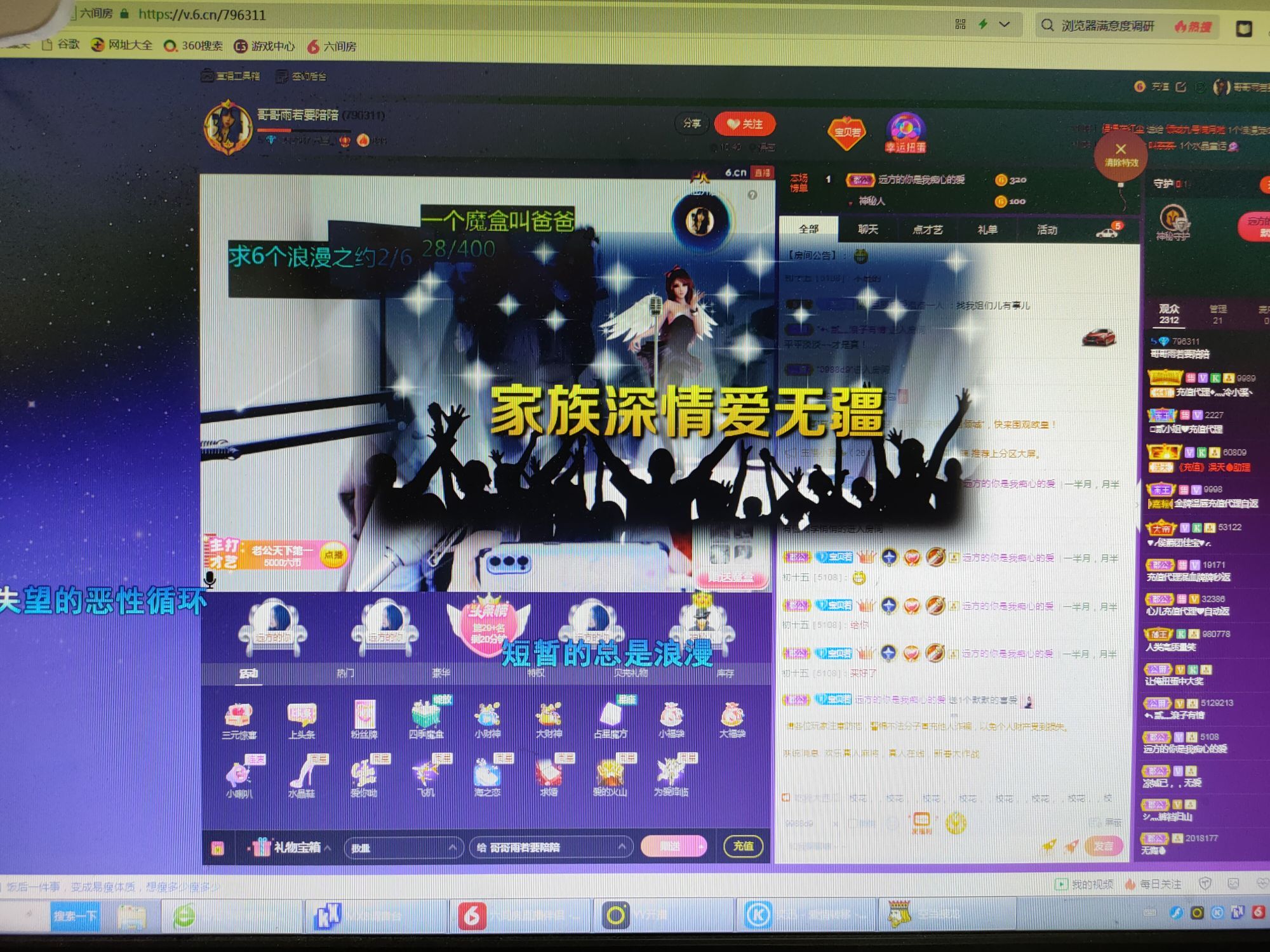Click the 充值 recharge button in gift bar
The image size is (1270, 952).
743,845
